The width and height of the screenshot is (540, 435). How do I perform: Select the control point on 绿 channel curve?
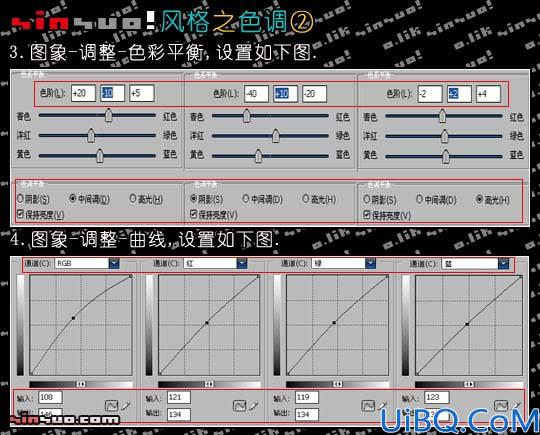pyautogui.click(x=334, y=323)
